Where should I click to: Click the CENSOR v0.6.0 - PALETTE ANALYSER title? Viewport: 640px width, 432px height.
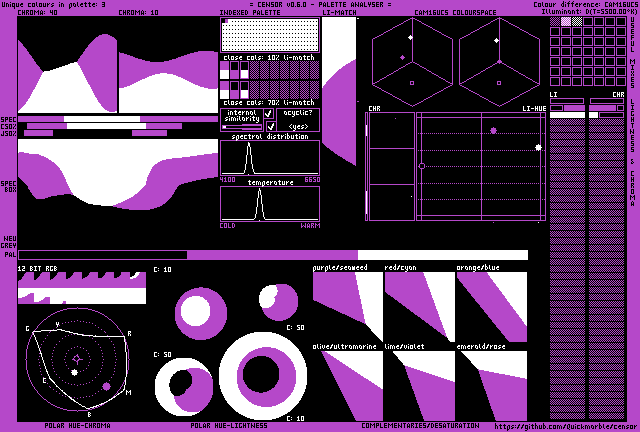320,4
